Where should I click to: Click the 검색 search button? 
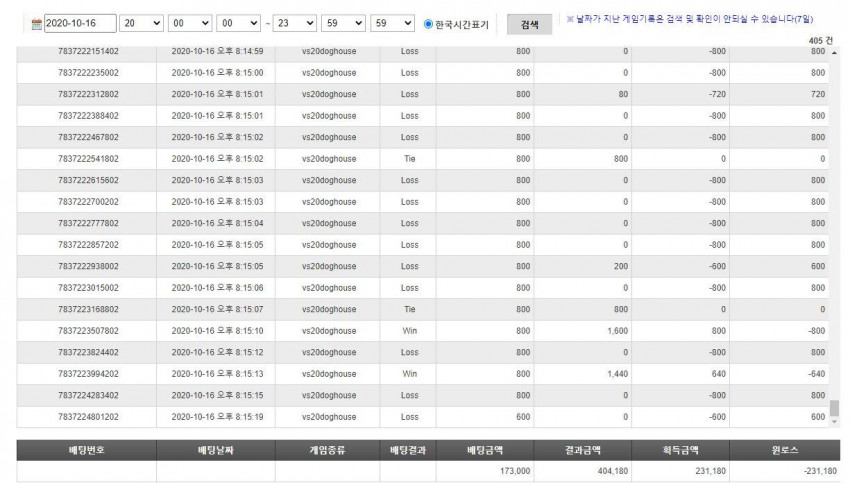point(529,24)
